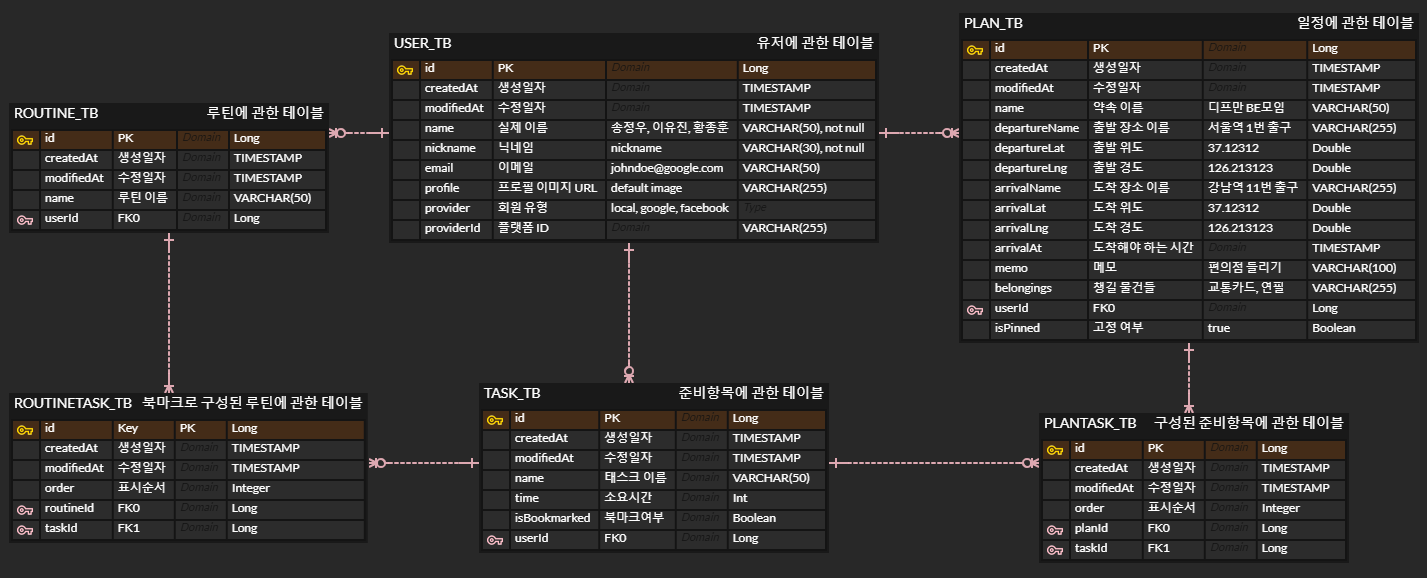1427x578 pixels.
Task: Select the USER_TB table title
Action: coord(422,43)
